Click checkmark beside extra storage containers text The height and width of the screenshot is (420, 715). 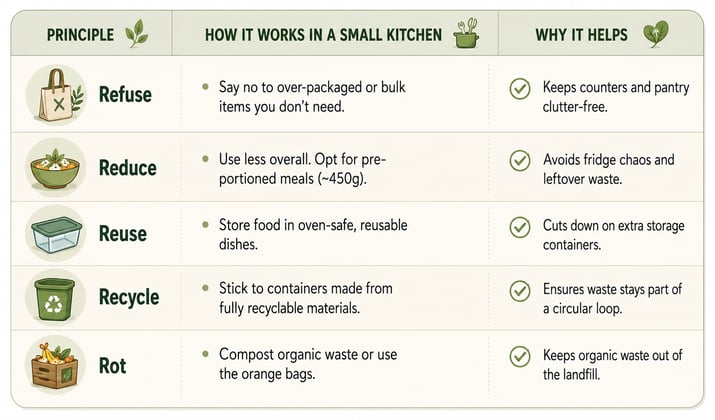click(520, 227)
